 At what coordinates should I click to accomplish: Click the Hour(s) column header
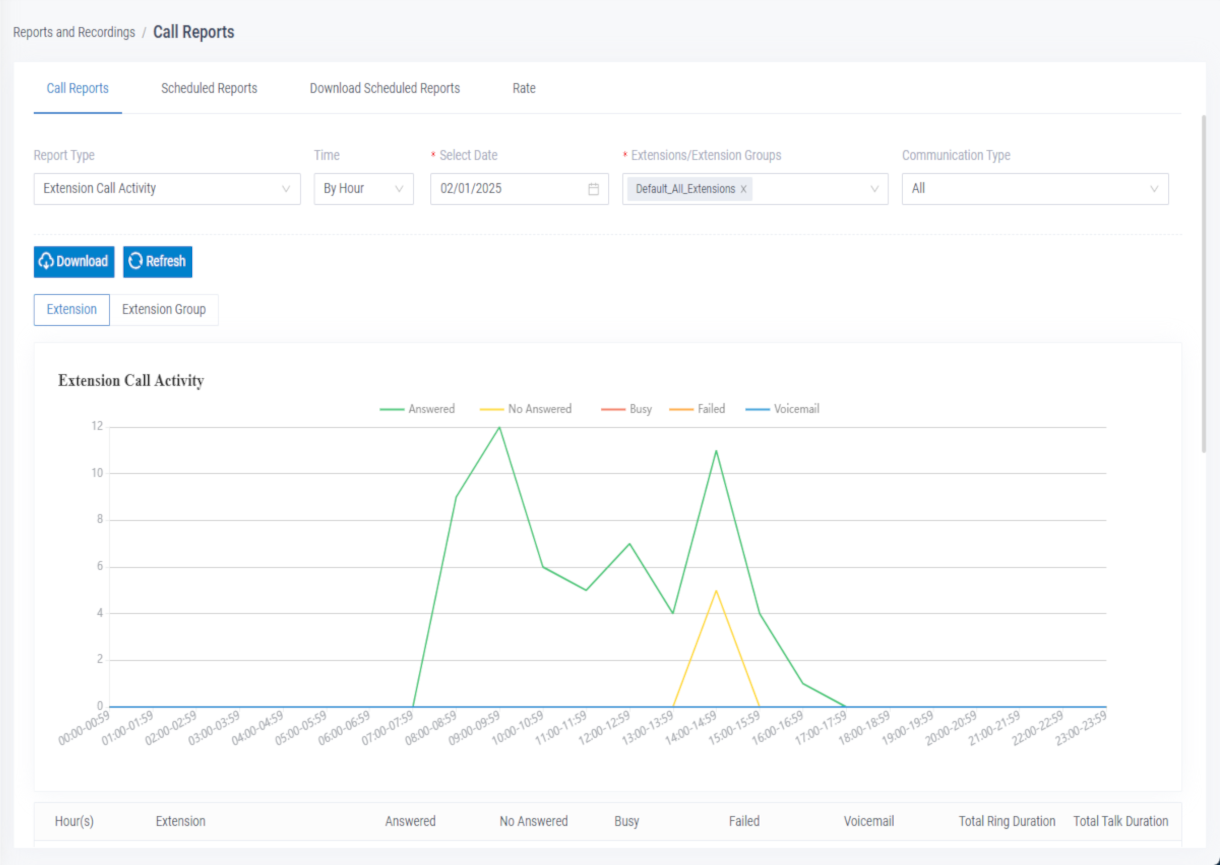(74, 821)
